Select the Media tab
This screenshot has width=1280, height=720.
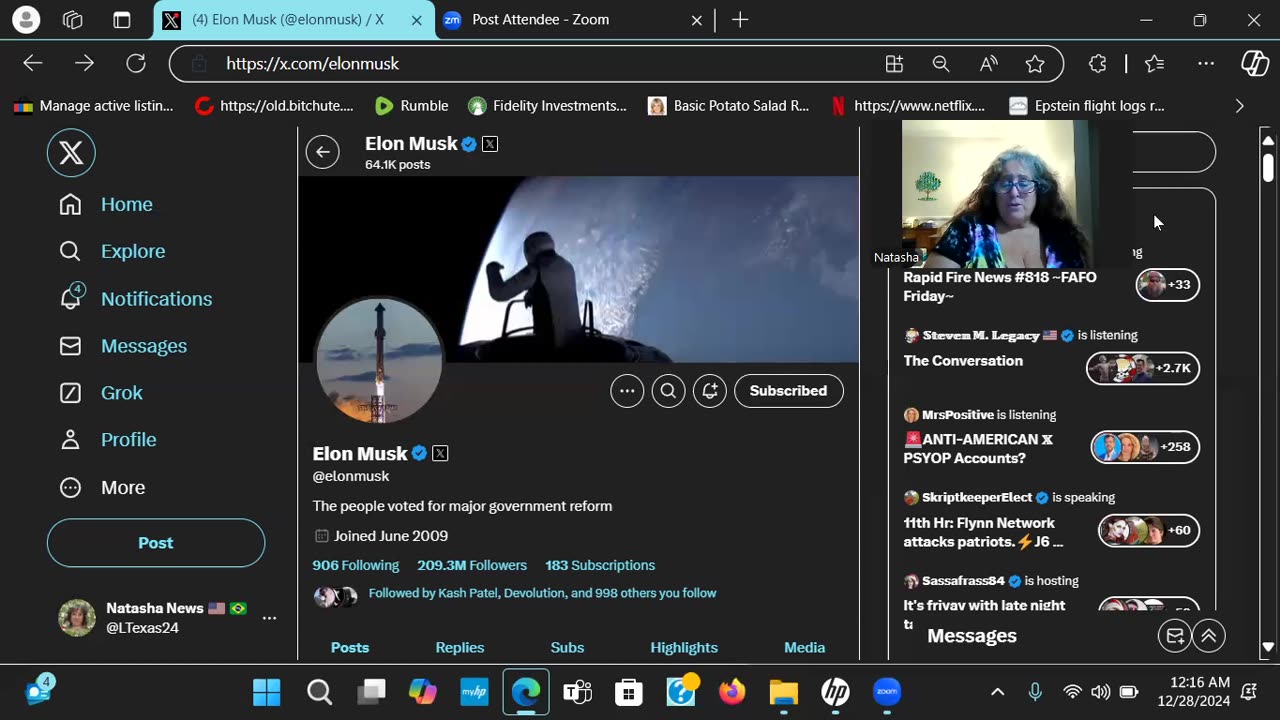point(804,647)
